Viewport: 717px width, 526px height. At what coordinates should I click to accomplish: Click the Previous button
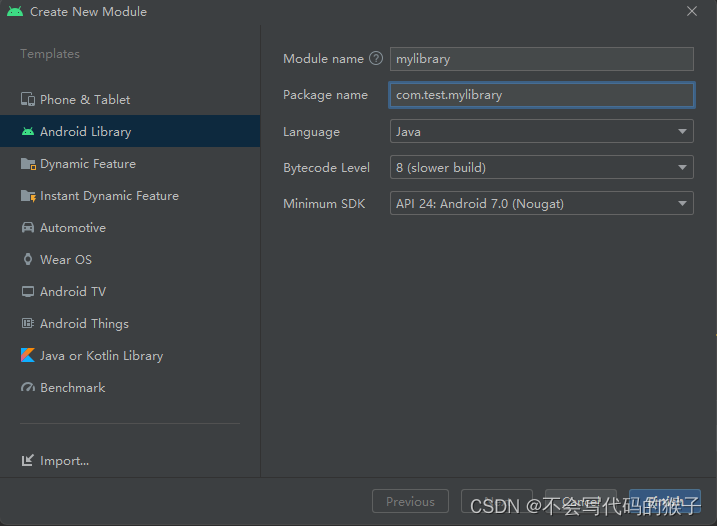point(410,501)
